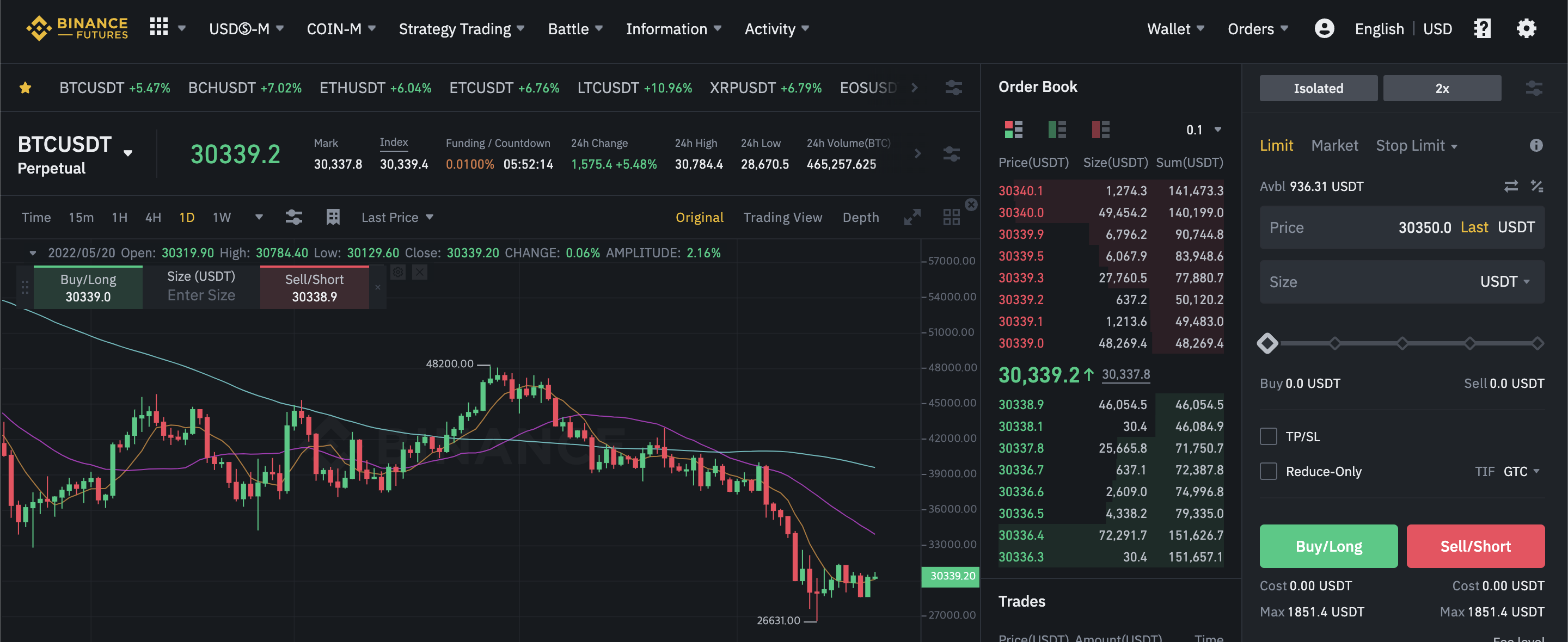
Task: Change language via English link
Action: [1379, 29]
